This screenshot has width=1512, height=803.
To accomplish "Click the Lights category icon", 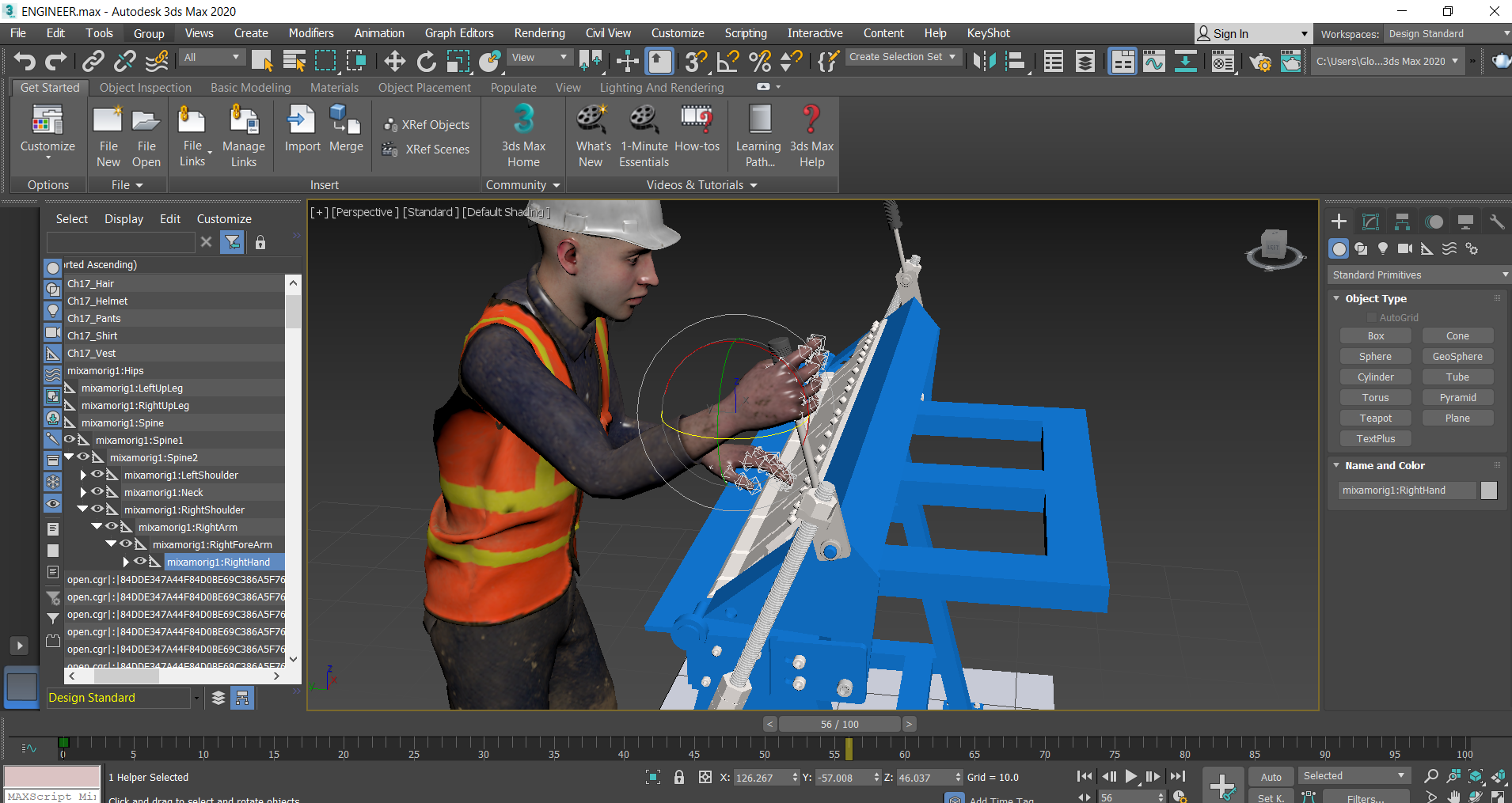I will tap(1383, 248).
